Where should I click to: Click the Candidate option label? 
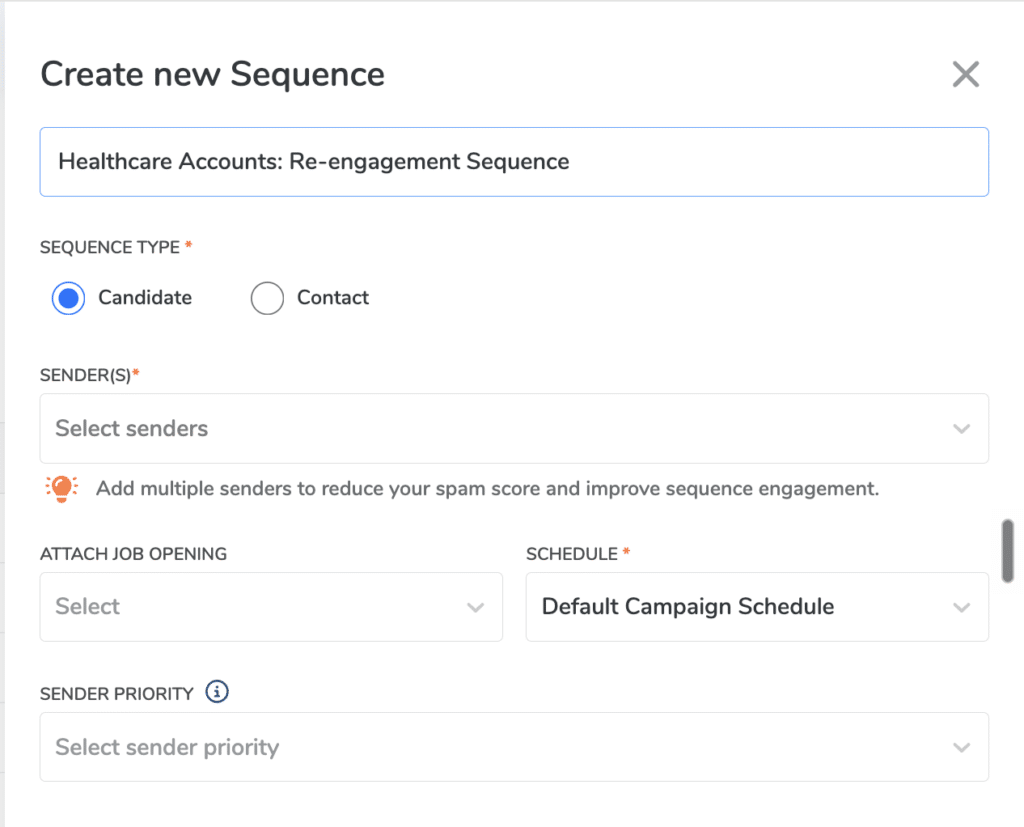click(145, 297)
